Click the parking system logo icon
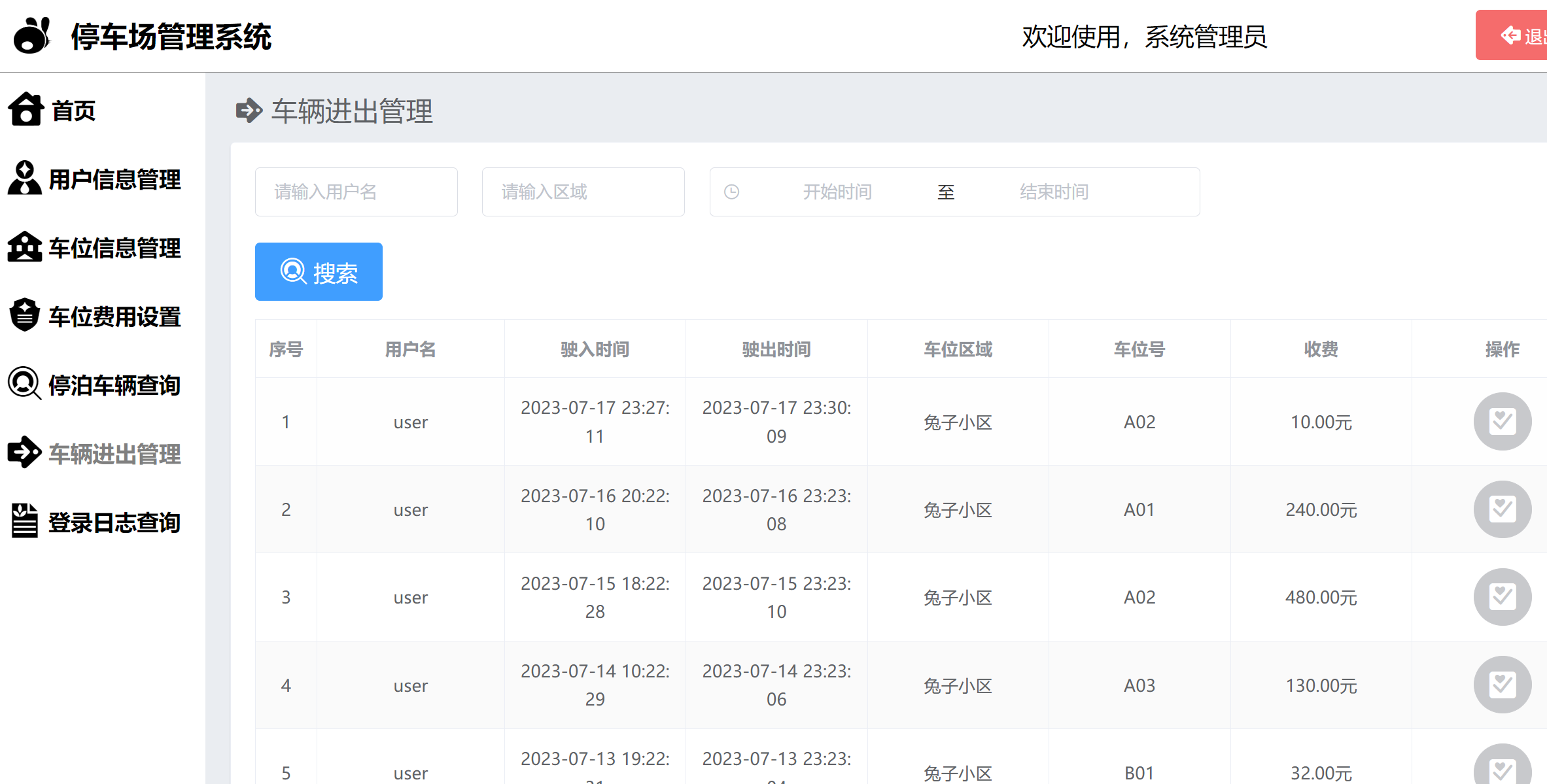The height and width of the screenshot is (784, 1547). coord(31,36)
